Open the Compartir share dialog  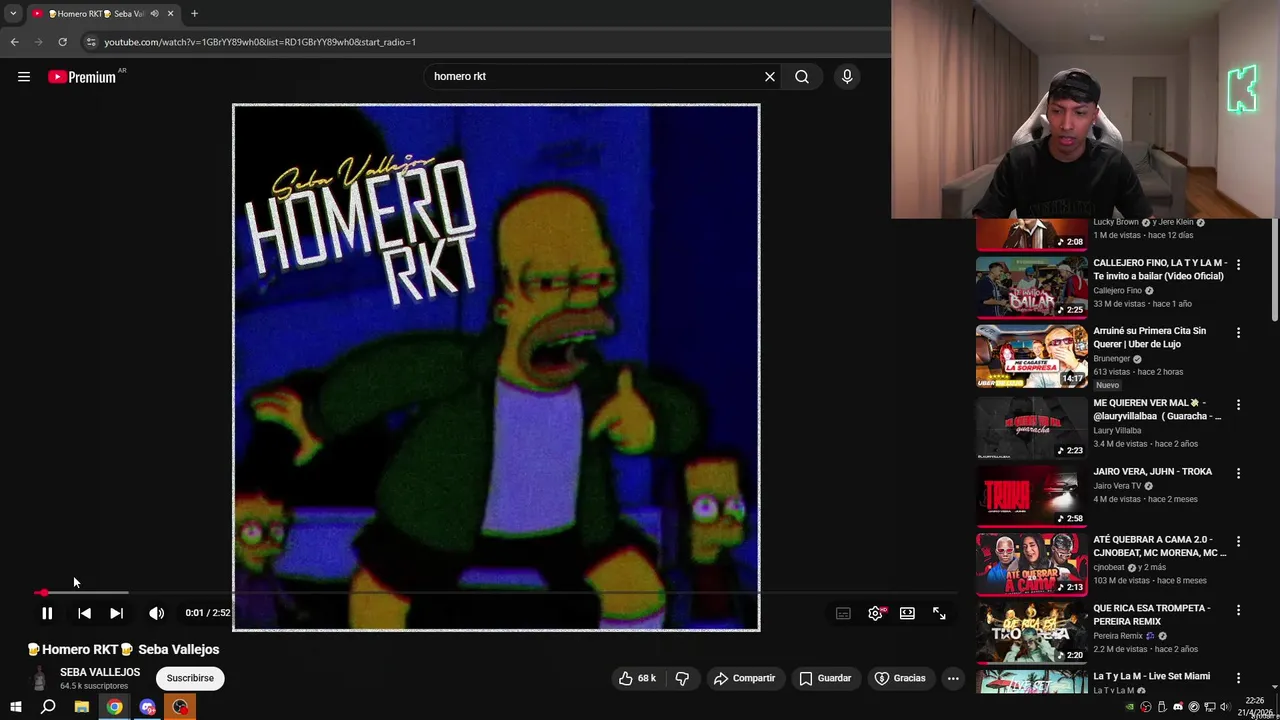coord(744,678)
